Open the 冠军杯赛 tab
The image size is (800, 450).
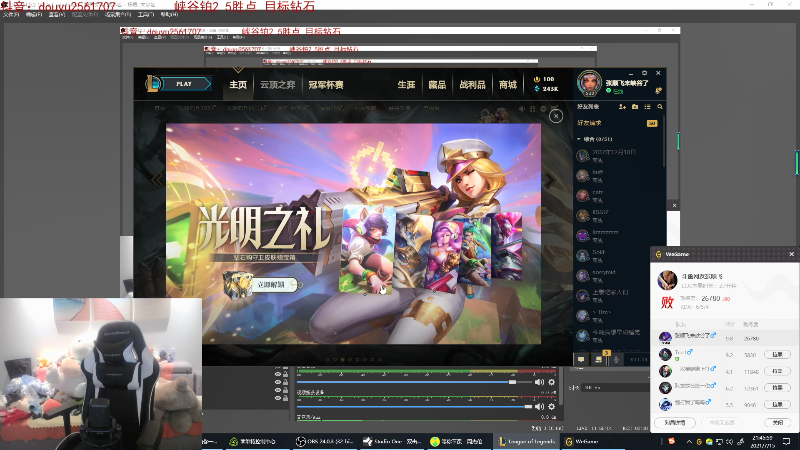326,85
